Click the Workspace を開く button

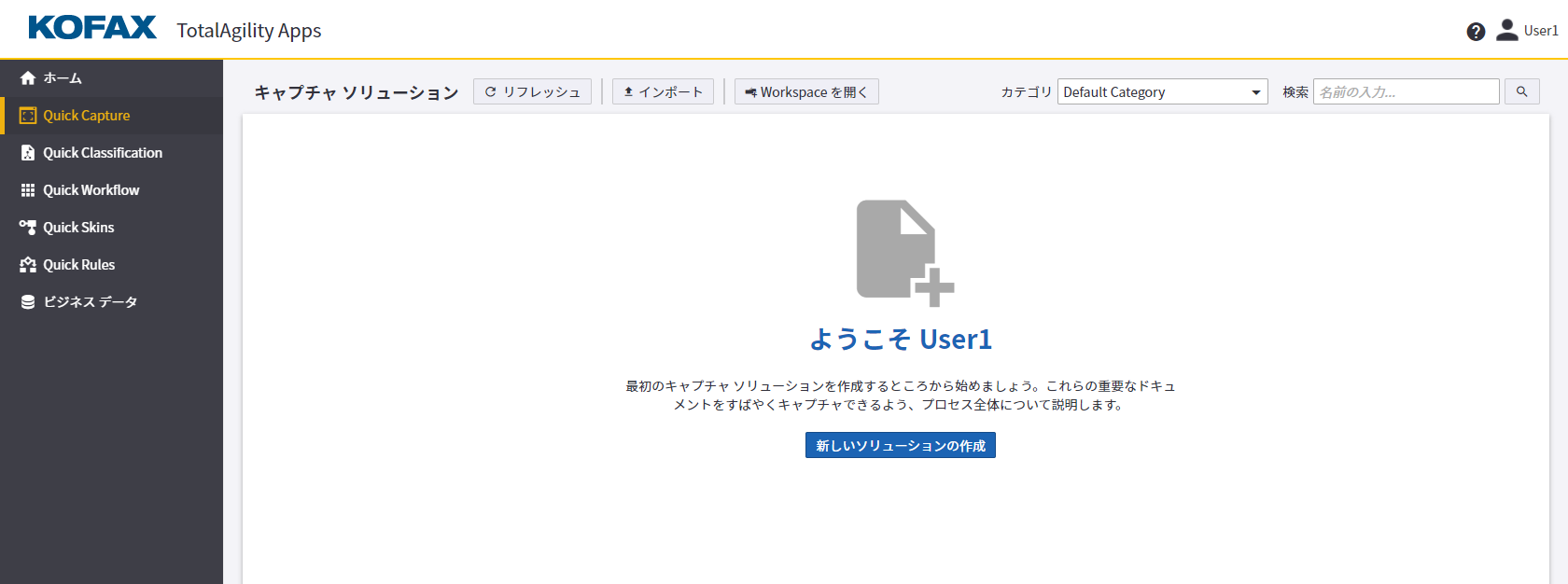pos(806,91)
